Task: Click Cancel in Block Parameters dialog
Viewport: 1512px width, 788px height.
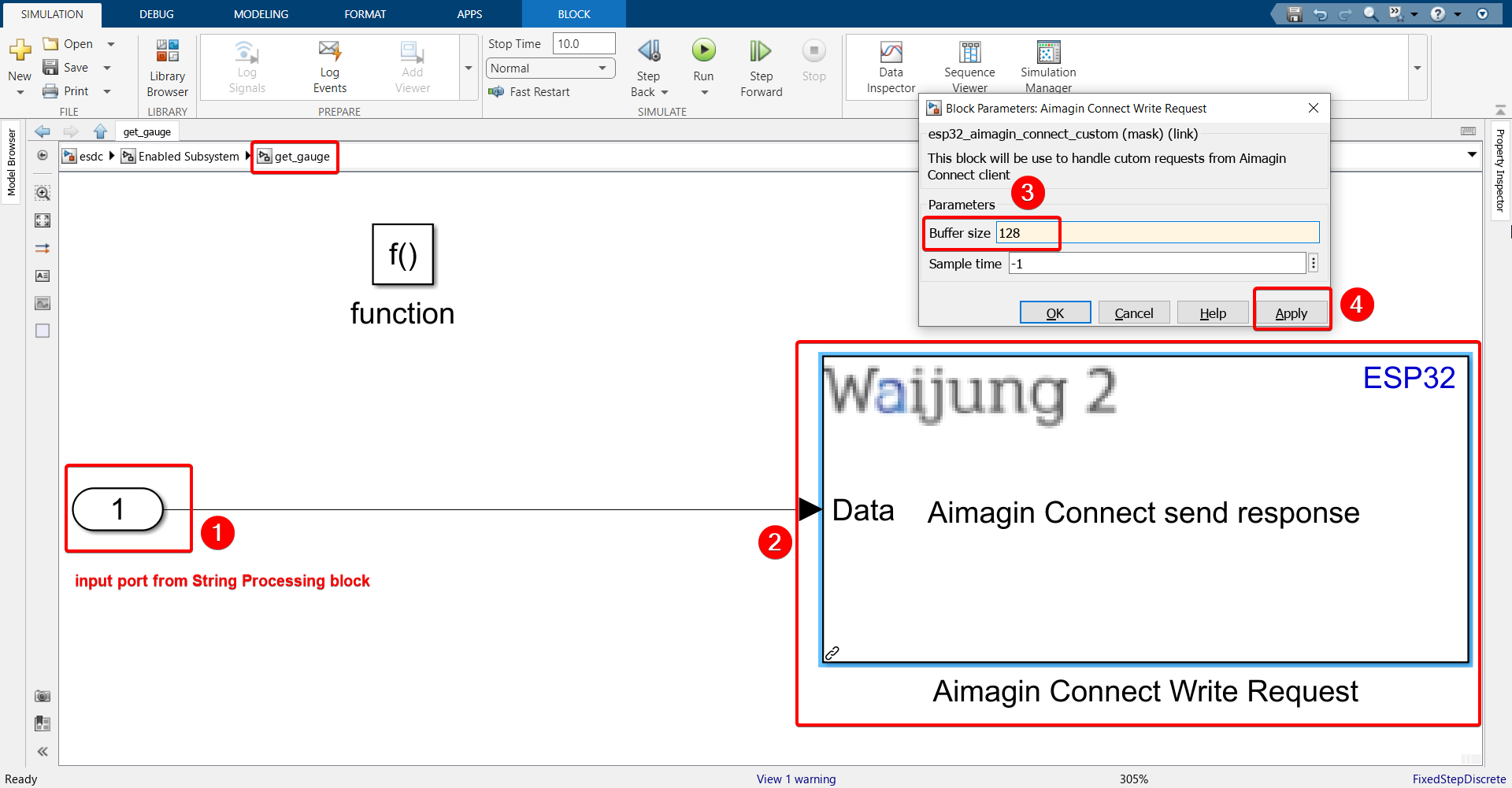Action: pyautogui.click(x=1134, y=313)
